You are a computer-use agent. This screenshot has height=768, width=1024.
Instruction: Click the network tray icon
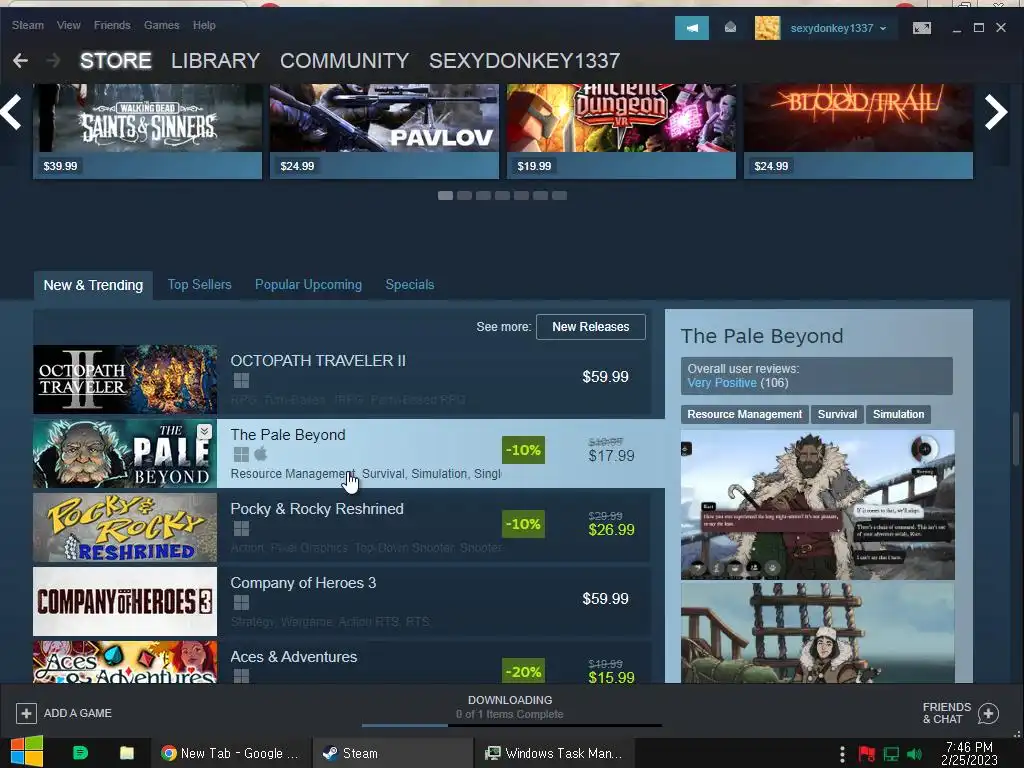891,754
